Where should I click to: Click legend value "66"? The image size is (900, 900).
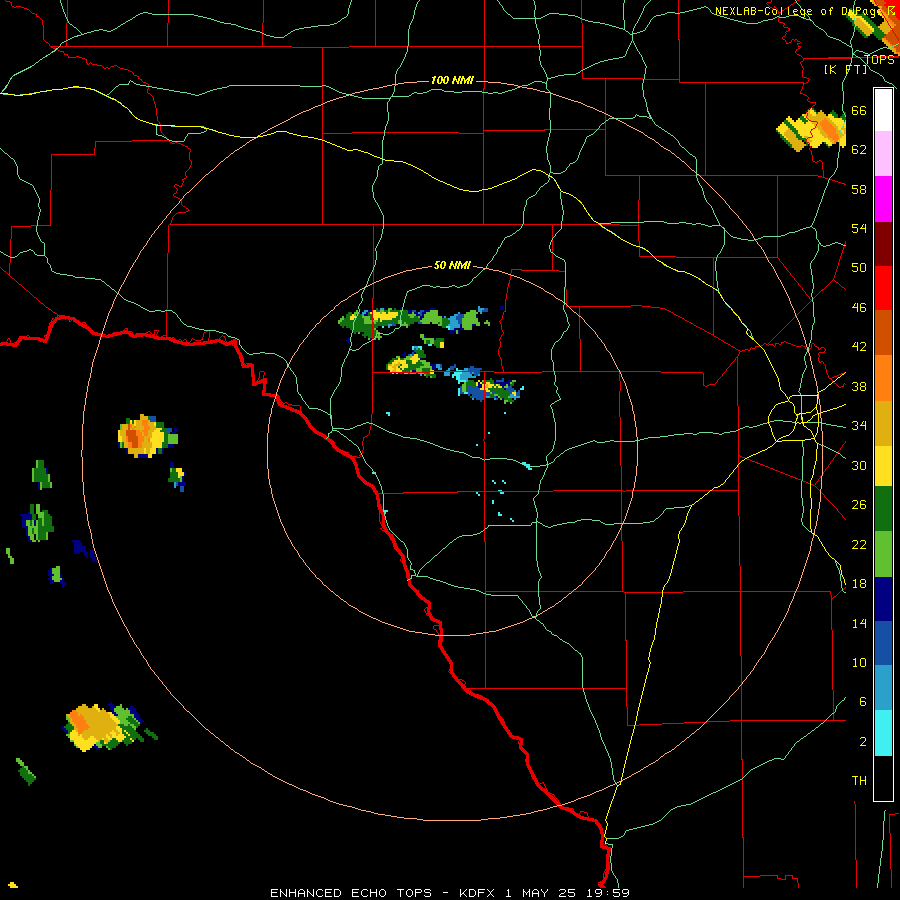click(x=859, y=110)
